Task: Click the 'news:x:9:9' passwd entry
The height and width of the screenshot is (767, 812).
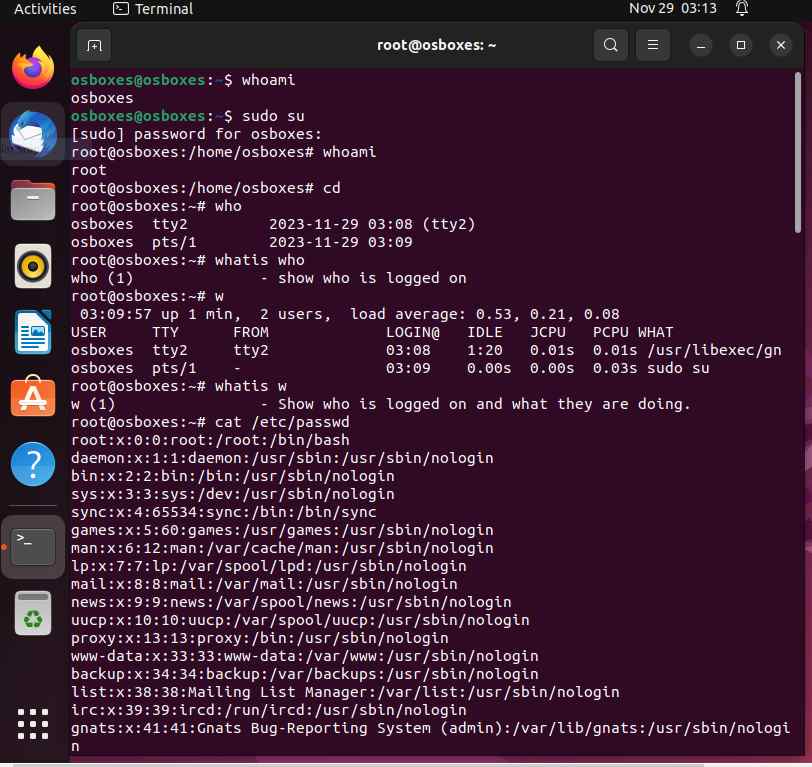Action: click(x=291, y=602)
